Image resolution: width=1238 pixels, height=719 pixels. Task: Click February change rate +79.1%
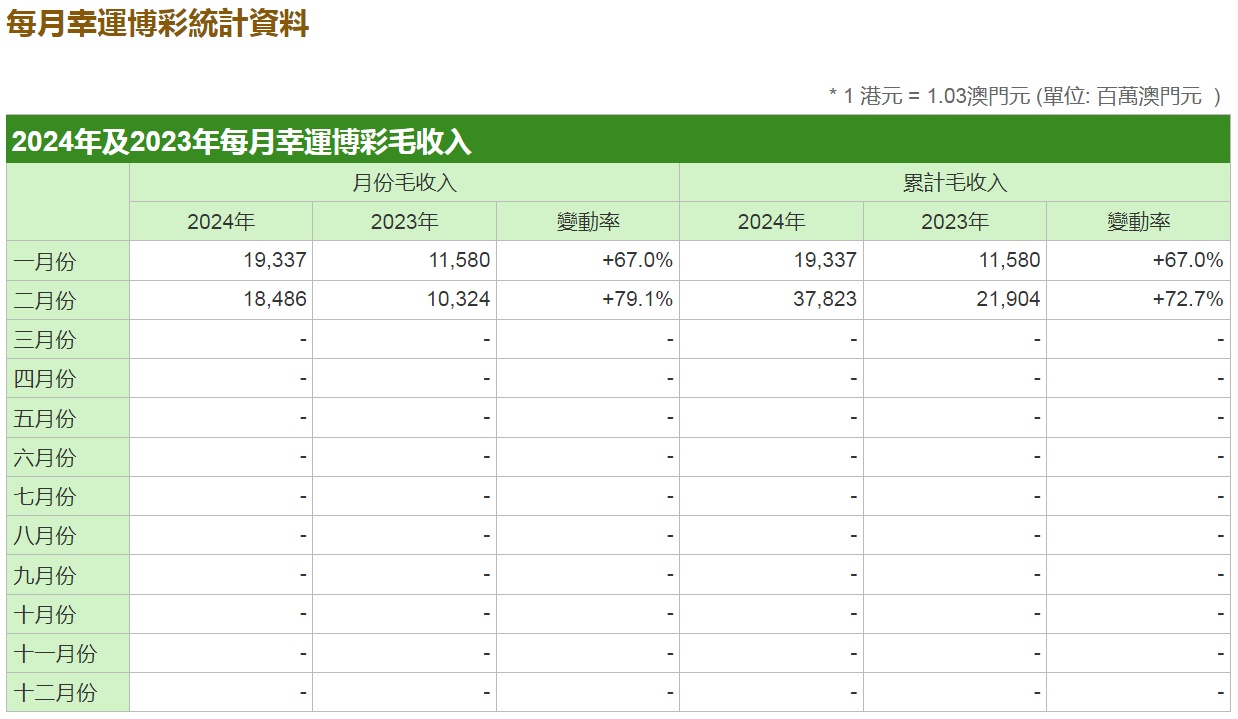tap(638, 299)
